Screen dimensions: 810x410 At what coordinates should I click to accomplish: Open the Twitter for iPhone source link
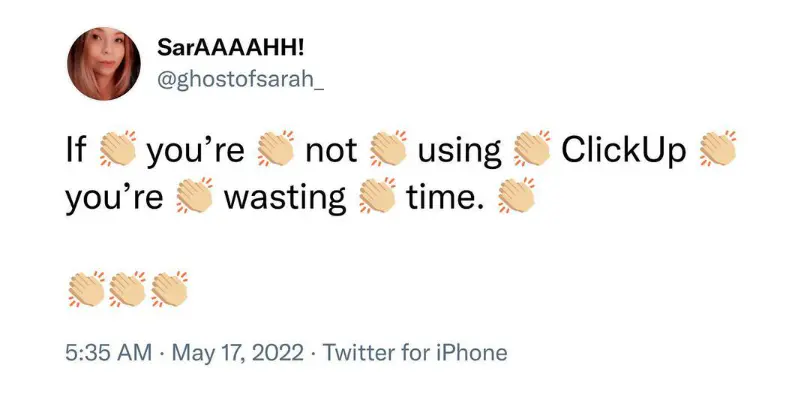coord(416,352)
